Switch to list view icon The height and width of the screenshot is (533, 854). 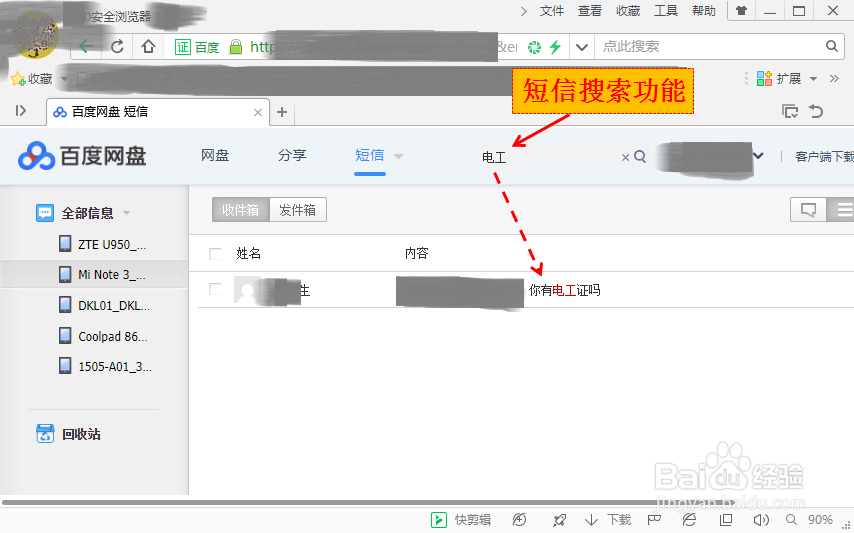841,210
